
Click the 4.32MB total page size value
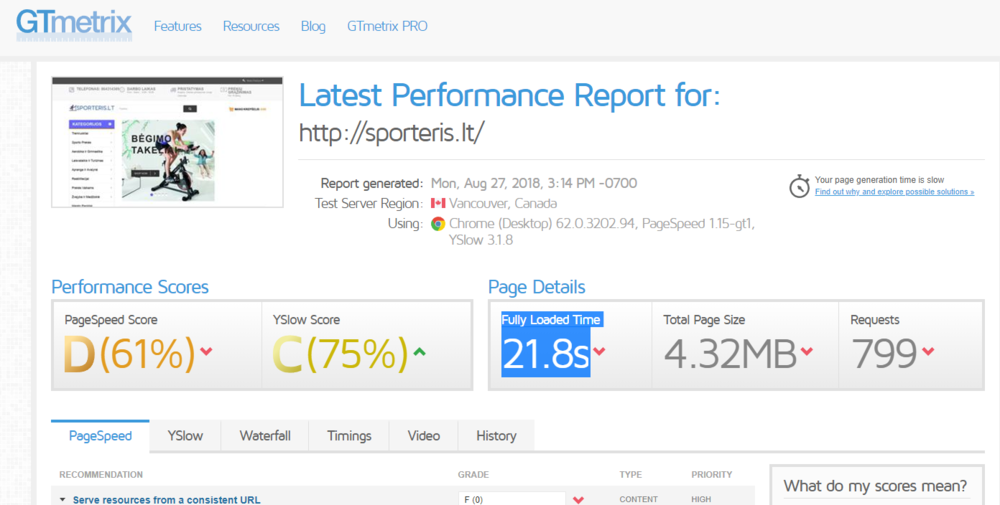click(730, 354)
